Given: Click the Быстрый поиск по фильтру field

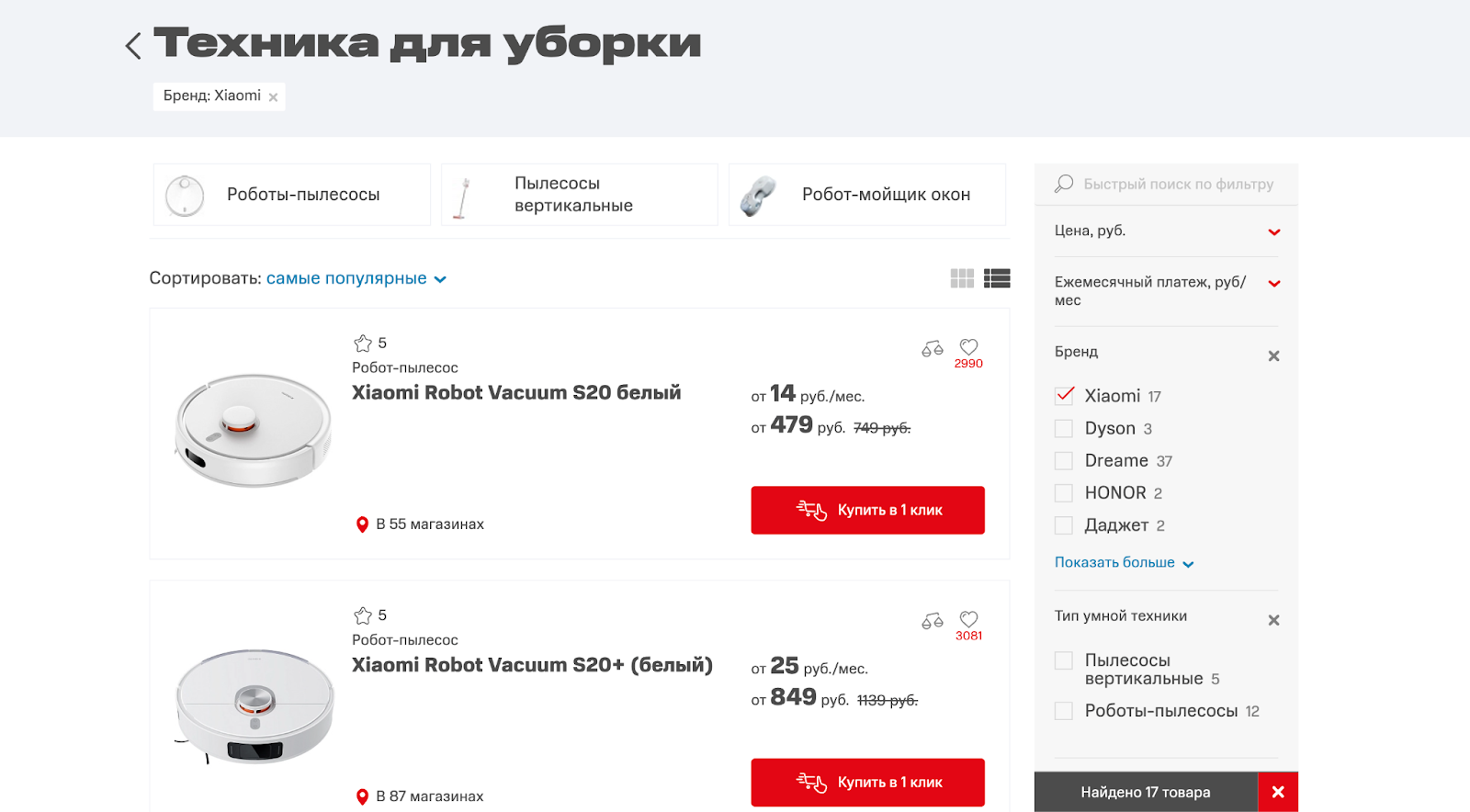Looking at the screenshot, I should pyautogui.click(x=1178, y=185).
